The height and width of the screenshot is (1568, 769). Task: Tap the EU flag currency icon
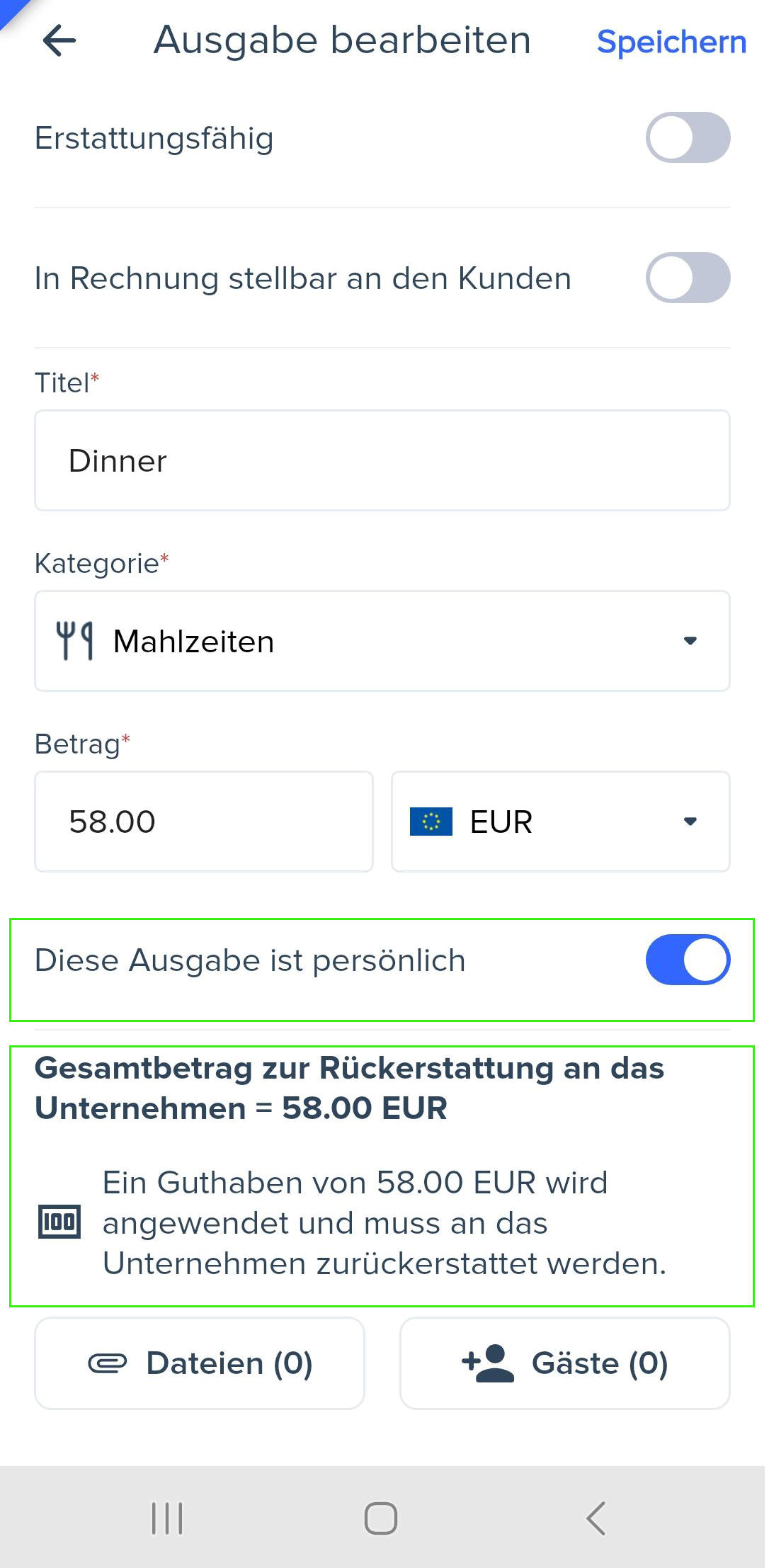click(431, 822)
